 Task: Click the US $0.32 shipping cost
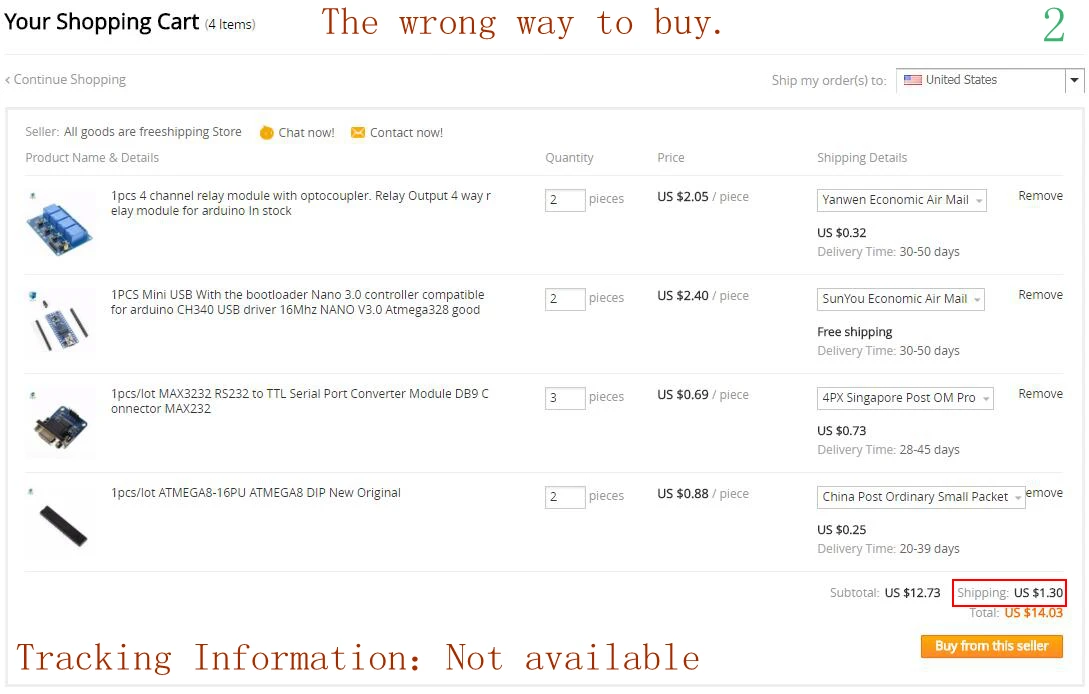[x=842, y=233]
